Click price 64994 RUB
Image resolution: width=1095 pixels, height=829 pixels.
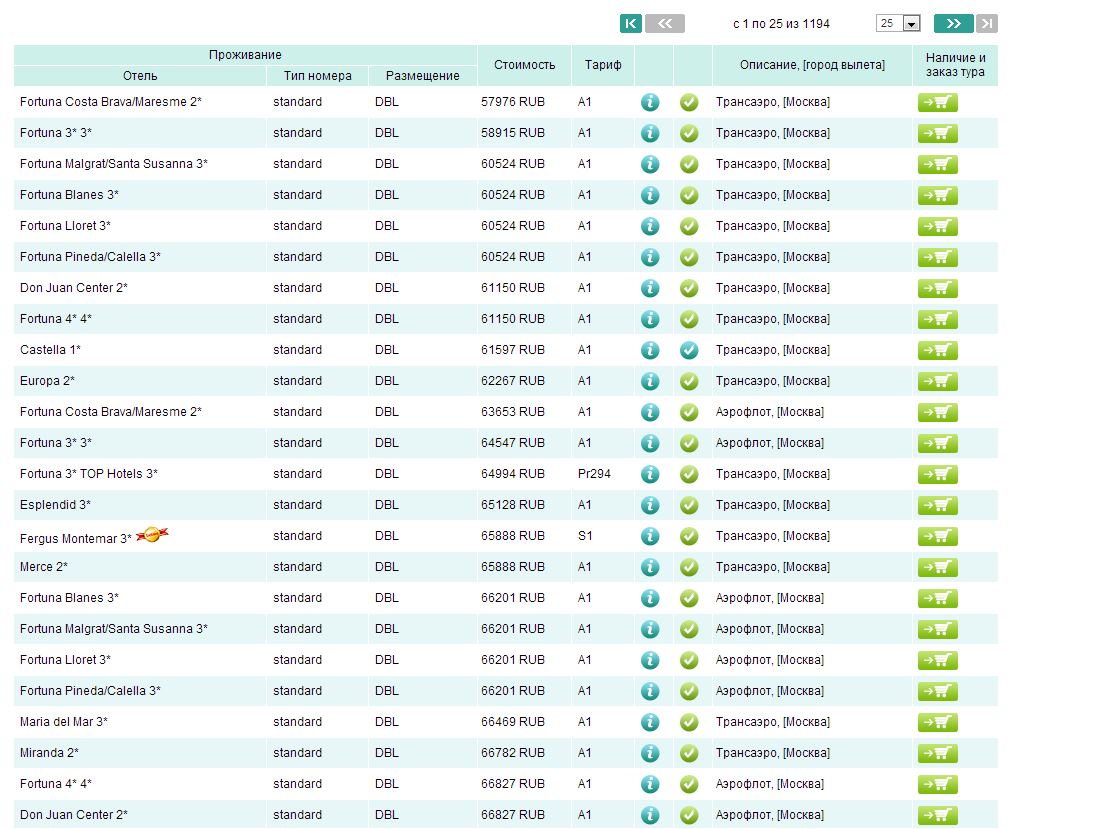click(x=513, y=474)
